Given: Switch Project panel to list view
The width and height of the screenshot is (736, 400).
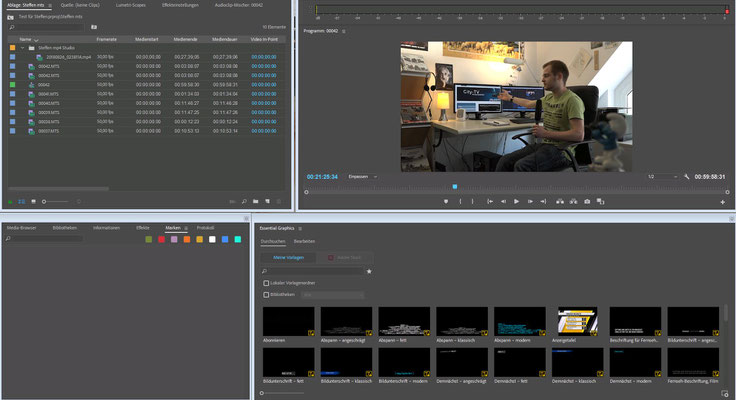Looking at the screenshot, I should point(22,201).
